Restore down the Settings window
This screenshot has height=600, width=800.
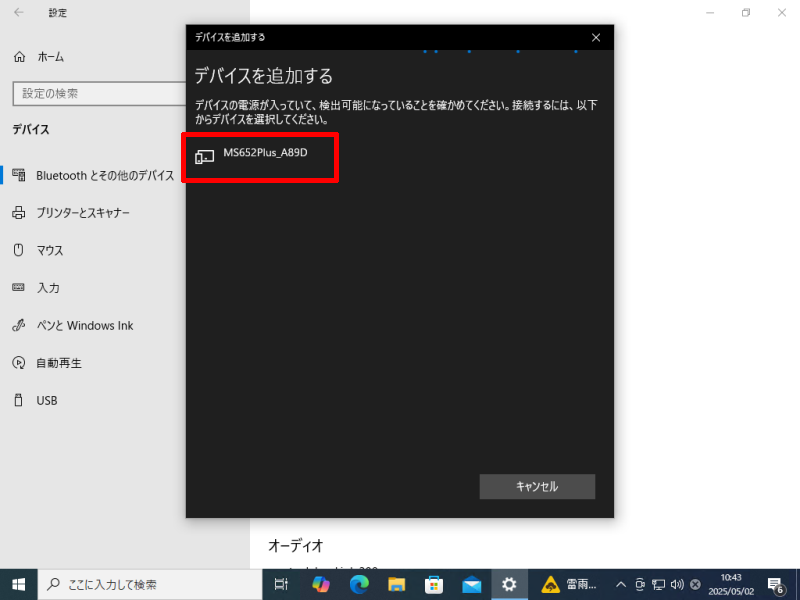pos(746,13)
